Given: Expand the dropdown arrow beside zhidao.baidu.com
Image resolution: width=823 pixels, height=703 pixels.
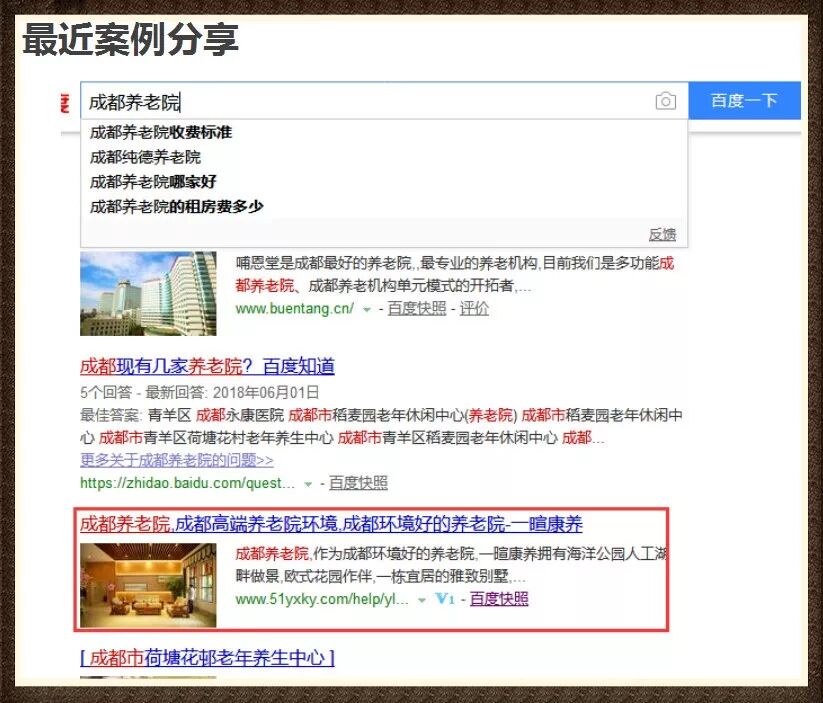Looking at the screenshot, I should click(308, 484).
